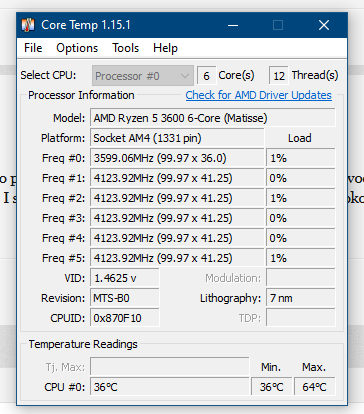Click the Freq #4 load percentage
Image resolution: width=364 pixels, height=414 pixels.
[x=301, y=238]
